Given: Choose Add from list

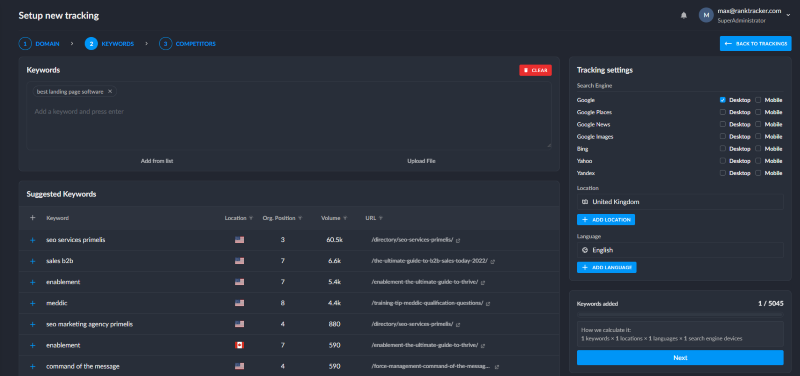Looking at the screenshot, I should 157,161.
